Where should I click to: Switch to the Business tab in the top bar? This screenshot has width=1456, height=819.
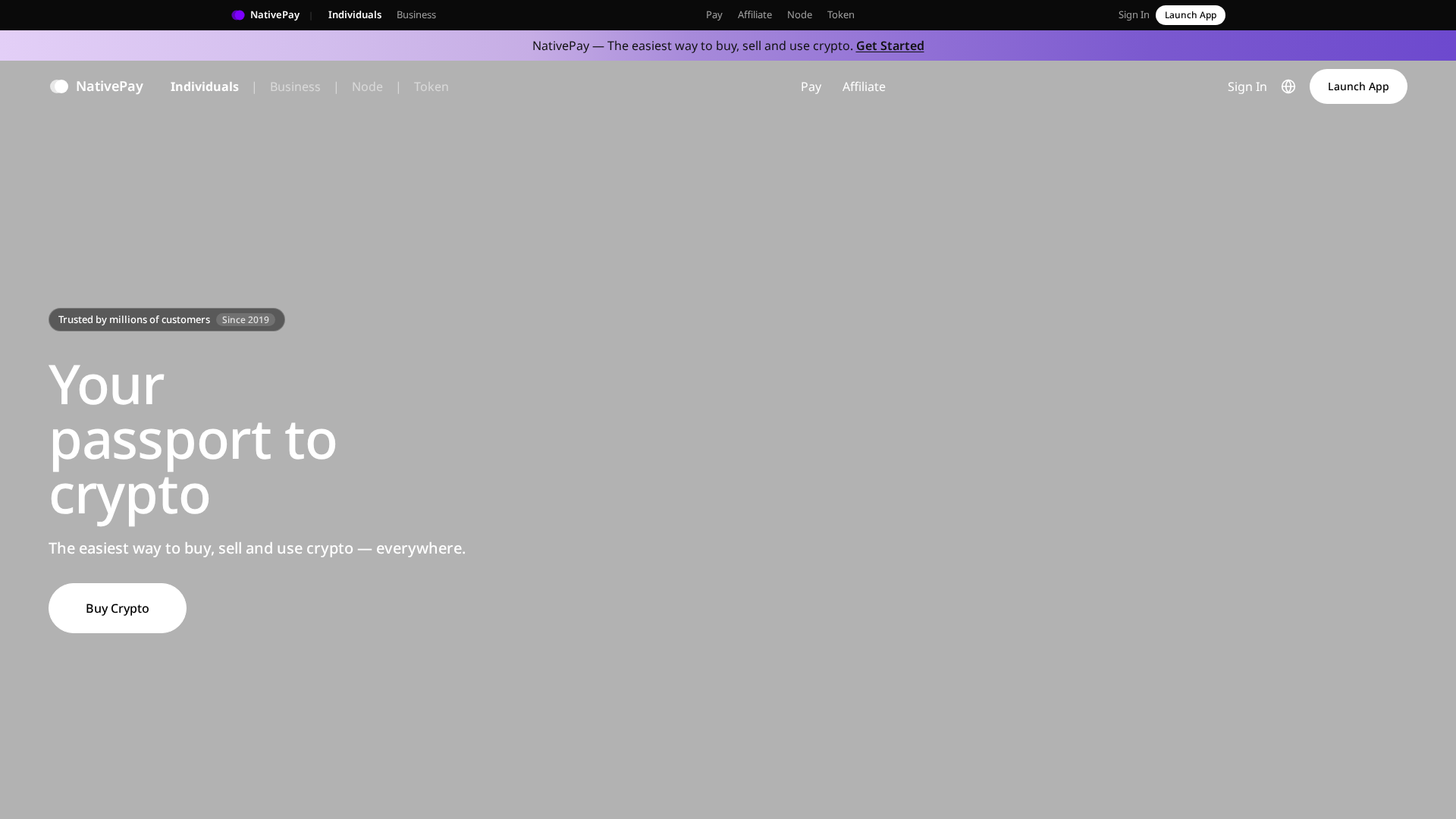point(416,14)
